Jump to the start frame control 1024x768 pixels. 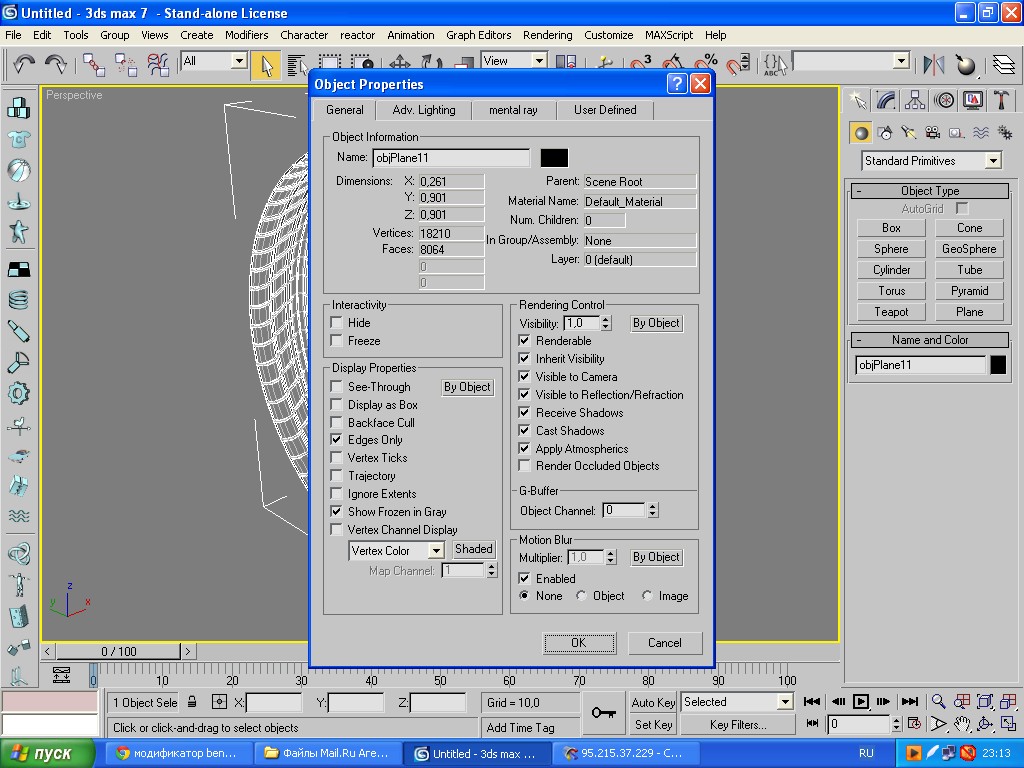[812, 701]
